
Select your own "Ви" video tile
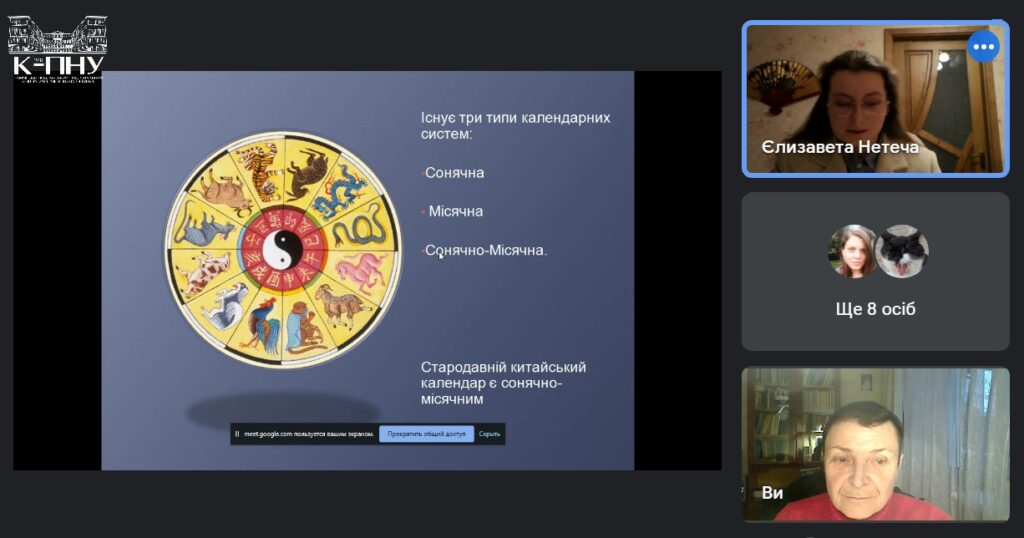click(875, 444)
